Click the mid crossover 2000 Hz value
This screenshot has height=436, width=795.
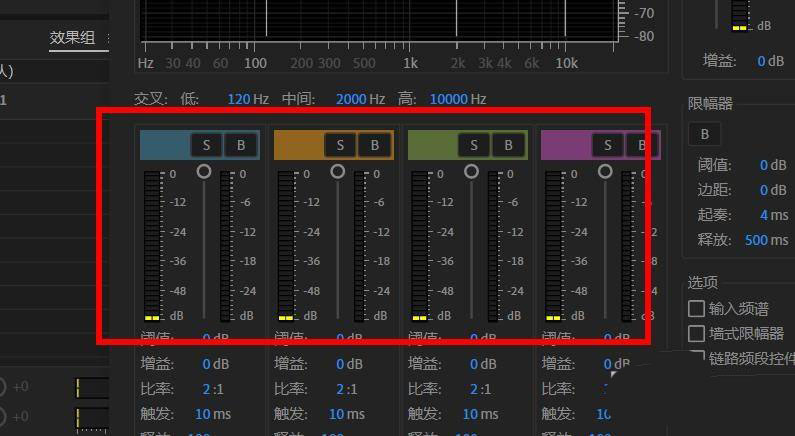[x=350, y=99]
